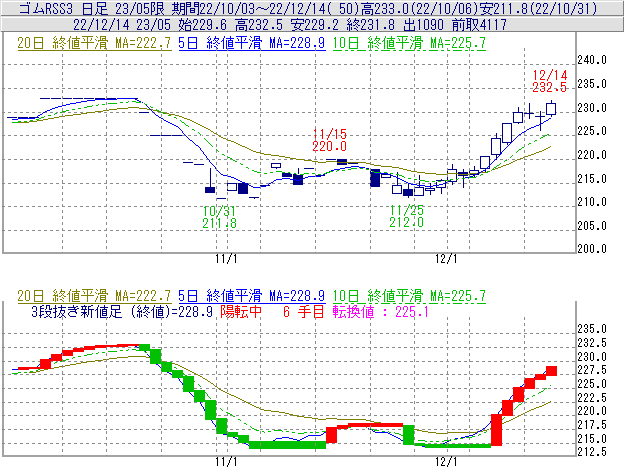
Task: Click the green '11/25 212.0' low annotation
Action: (406, 216)
